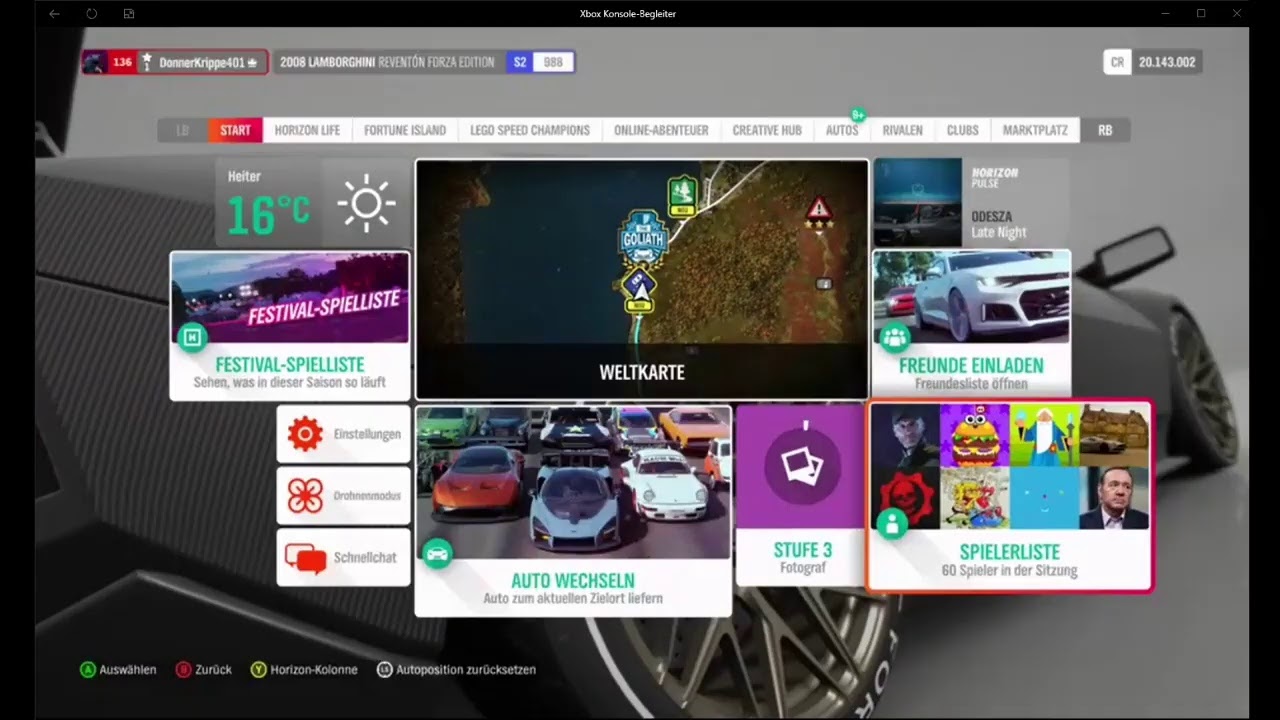Viewport: 1280px width, 720px height.
Task: Click the red gear skull avatar
Action: [905, 498]
